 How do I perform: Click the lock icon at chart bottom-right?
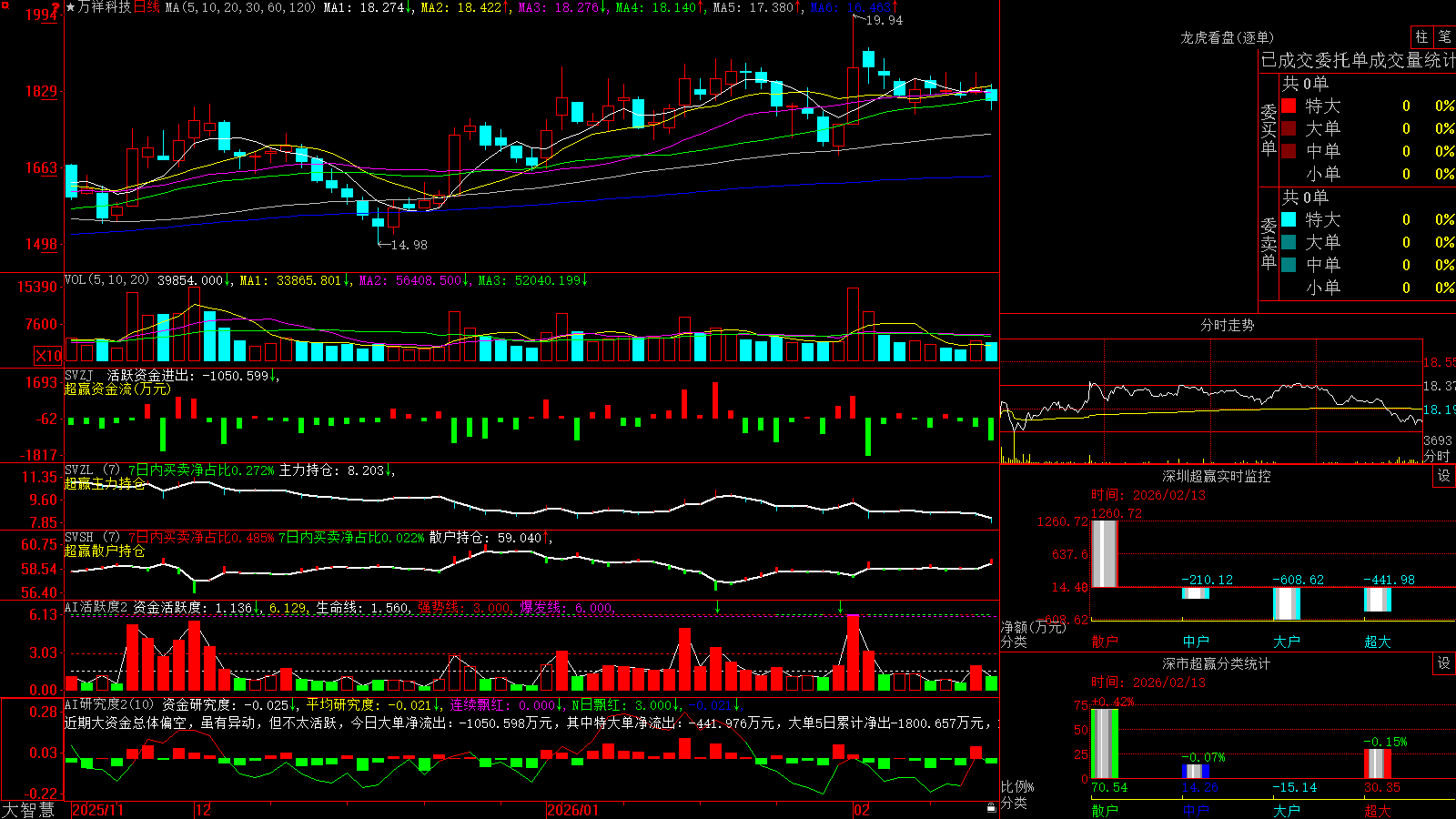click(991, 808)
